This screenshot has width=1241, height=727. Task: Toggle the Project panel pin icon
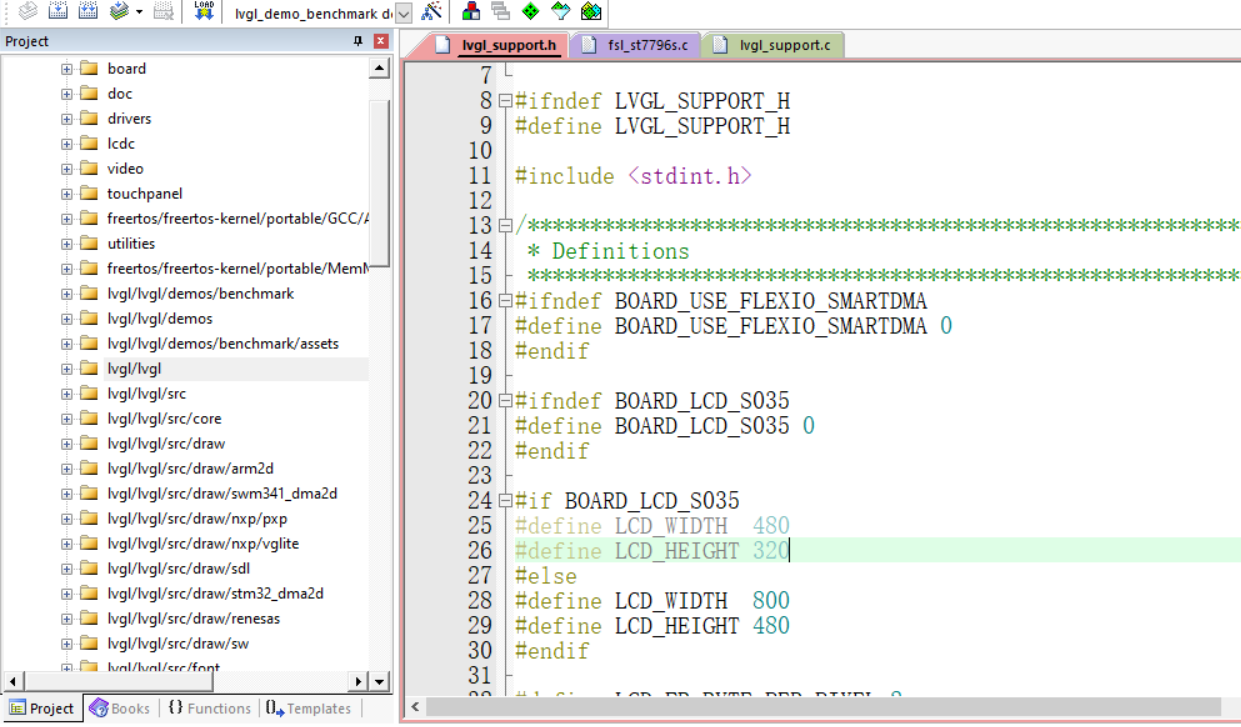click(358, 41)
